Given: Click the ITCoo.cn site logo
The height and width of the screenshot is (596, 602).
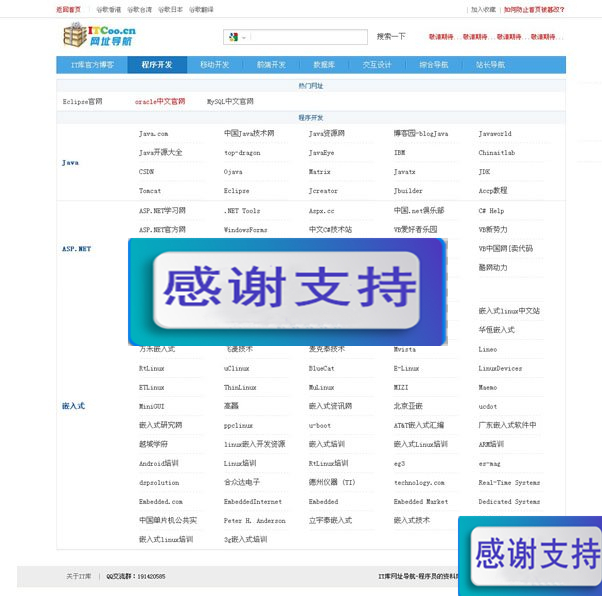Looking at the screenshot, I should pos(99,35).
